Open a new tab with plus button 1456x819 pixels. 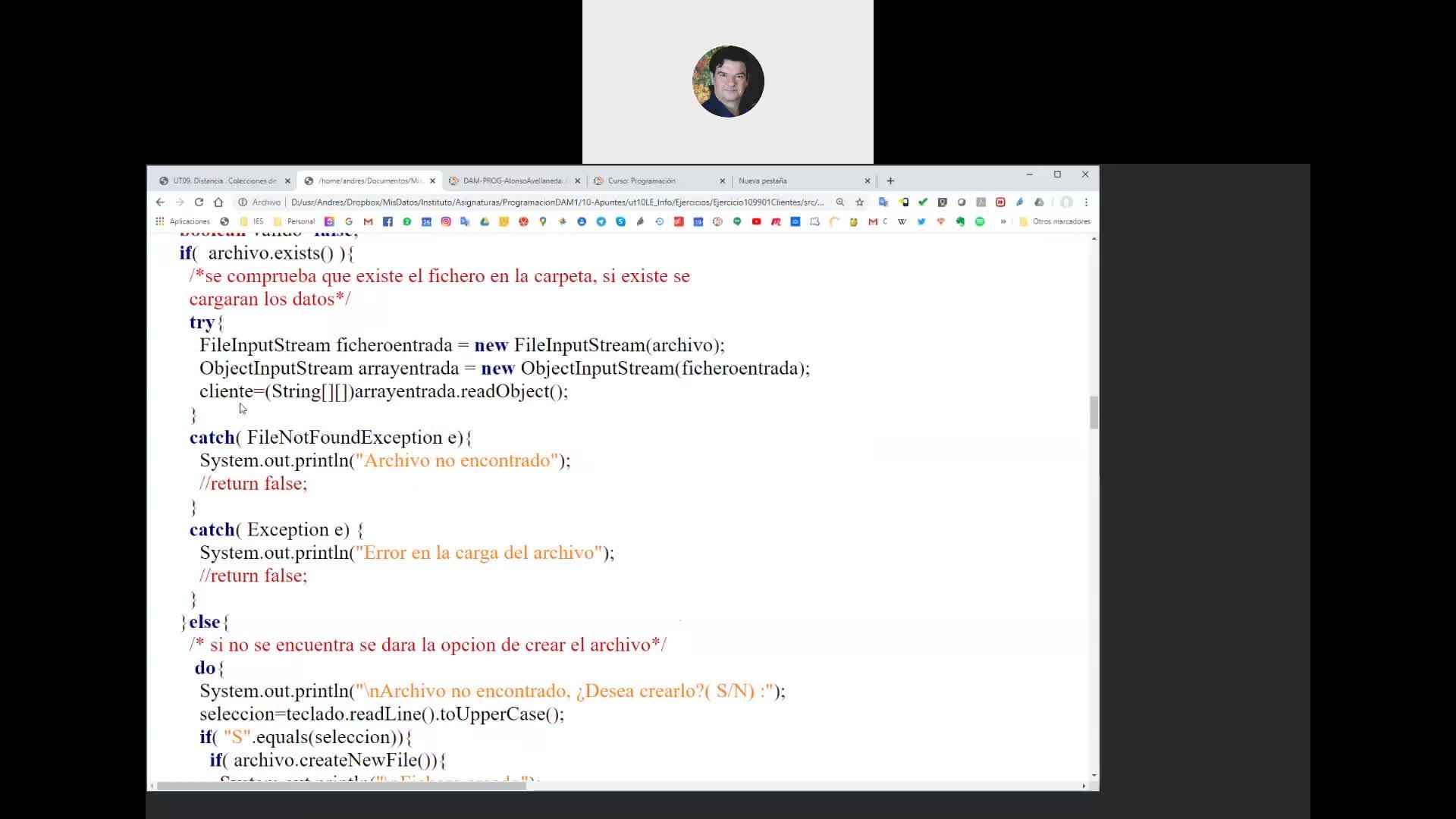point(890,181)
